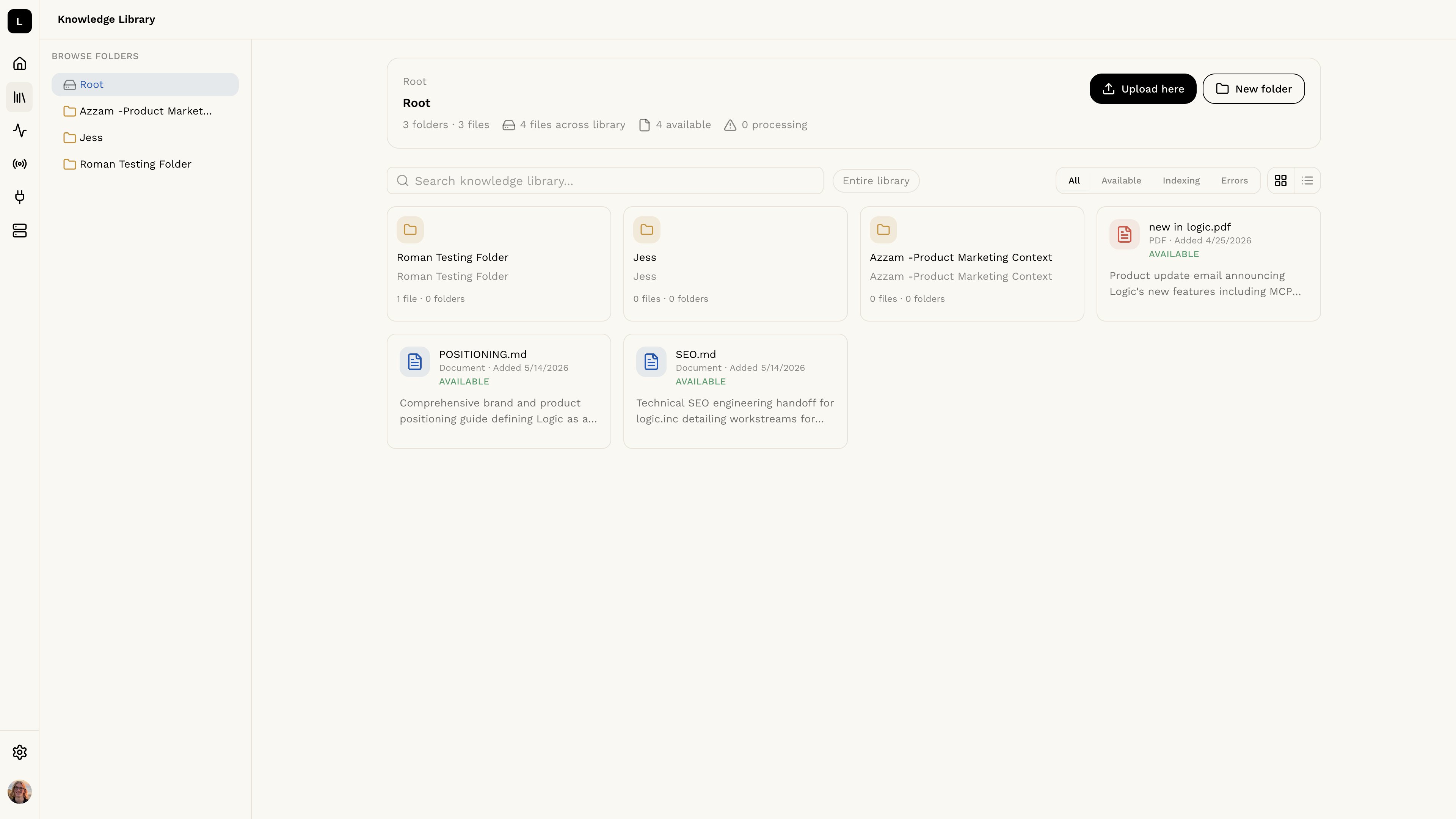Click '3 folders · 3 files' summary

[x=446, y=125]
